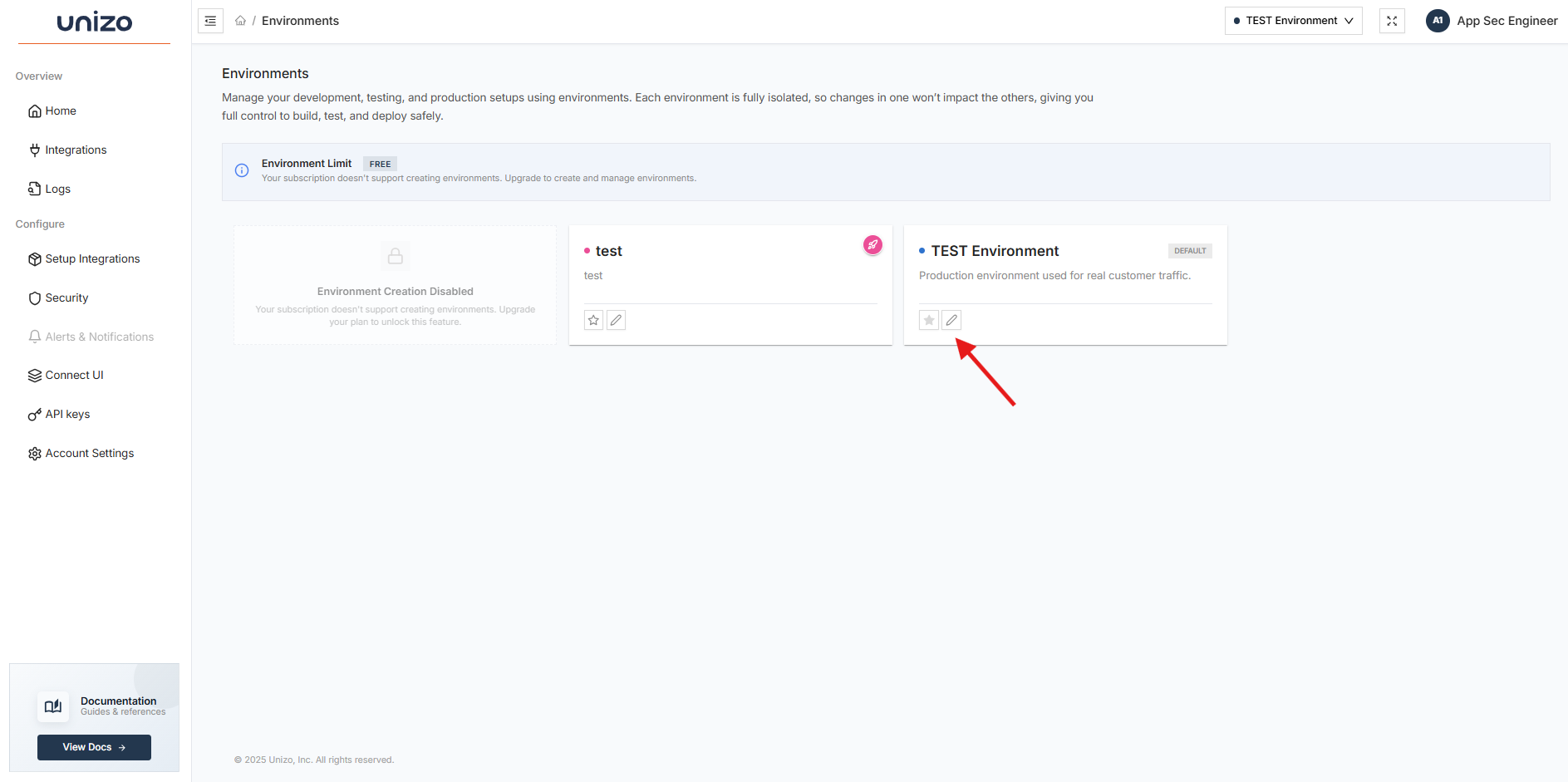Edit the test environment with pencil icon
Screen dimensions: 1568x782
click(x=616, y=320)
